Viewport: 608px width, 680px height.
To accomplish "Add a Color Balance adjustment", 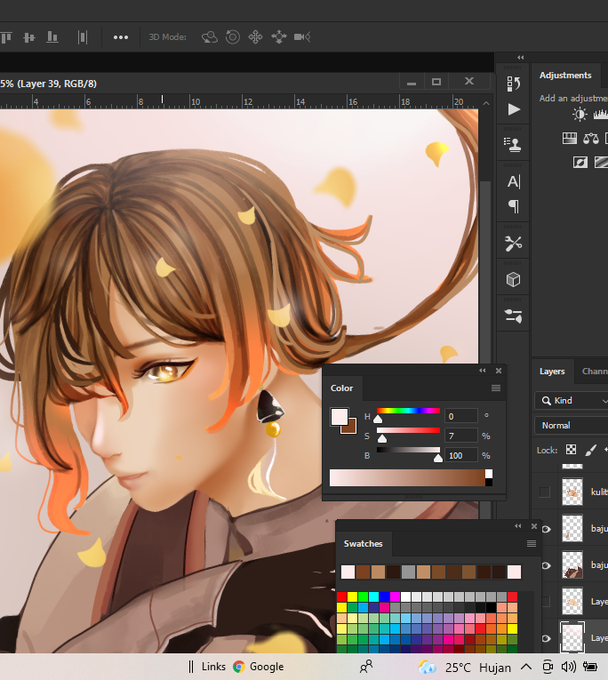I will tap(591, 138).
